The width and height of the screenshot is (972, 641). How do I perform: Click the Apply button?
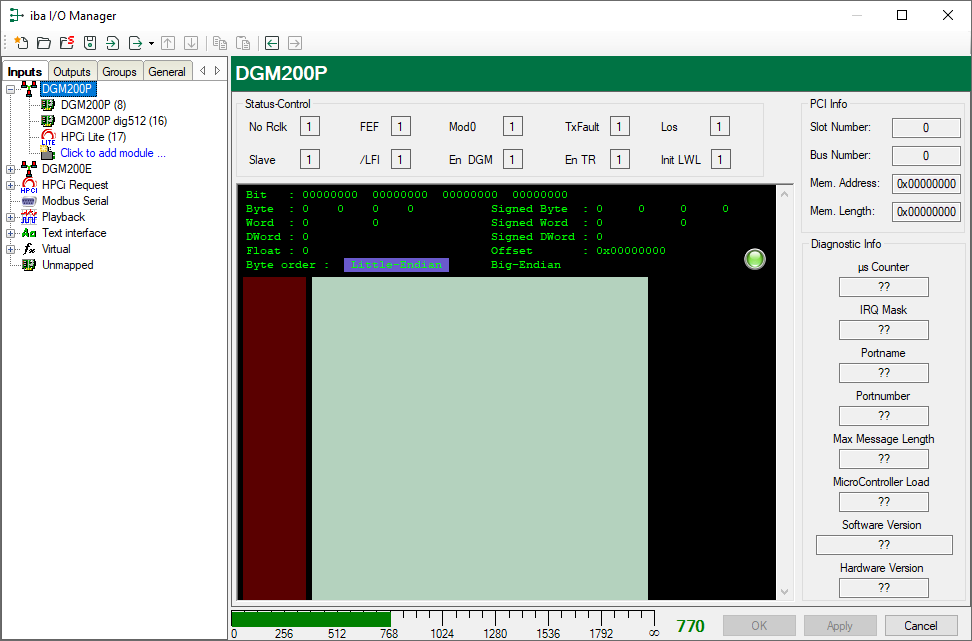click(840, 626)
